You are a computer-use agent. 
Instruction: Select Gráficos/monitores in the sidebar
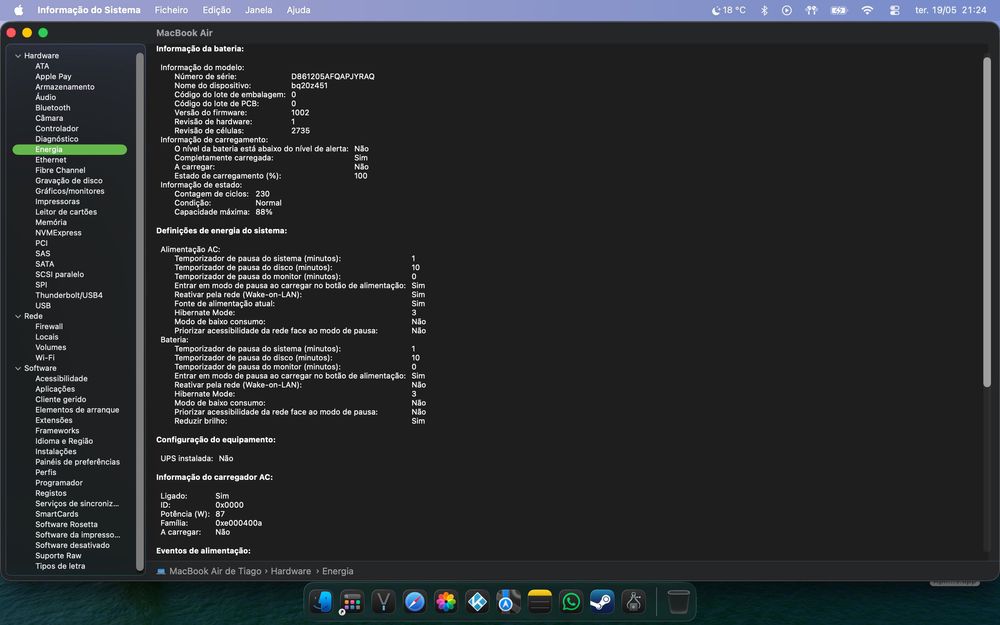[70, 191]
